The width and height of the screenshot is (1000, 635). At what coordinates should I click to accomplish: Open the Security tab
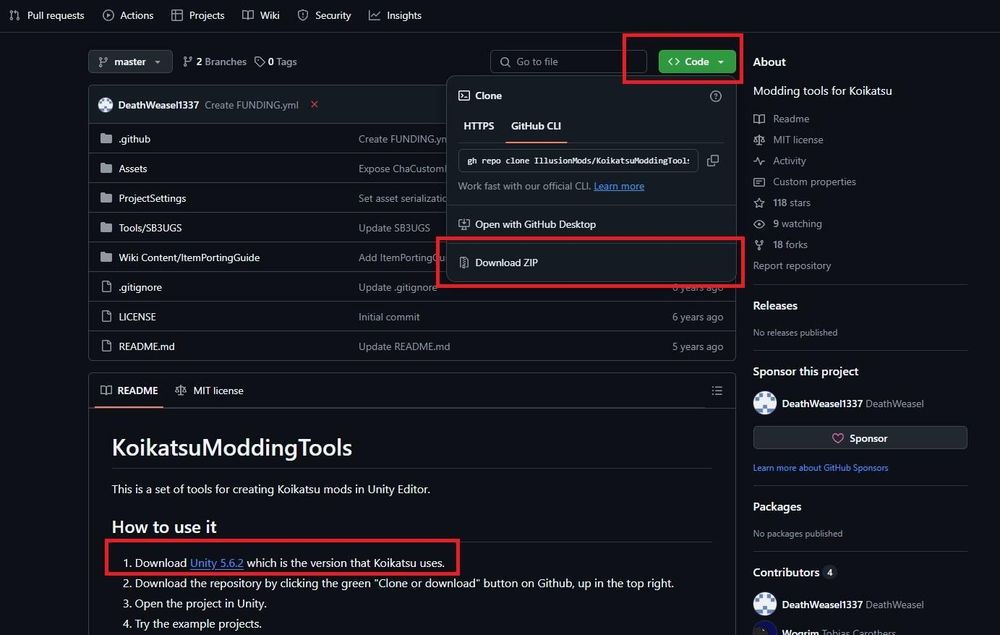323,15
